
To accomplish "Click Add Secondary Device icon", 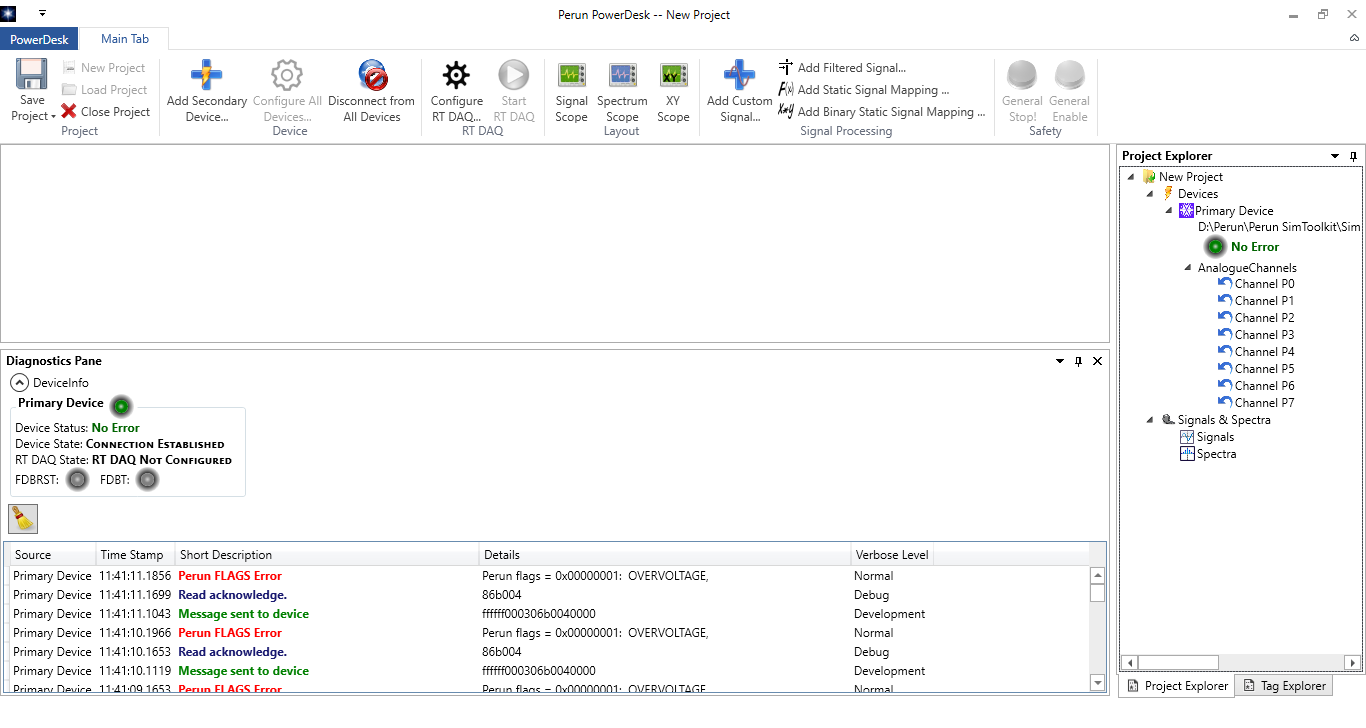I will tap(206, 76).
